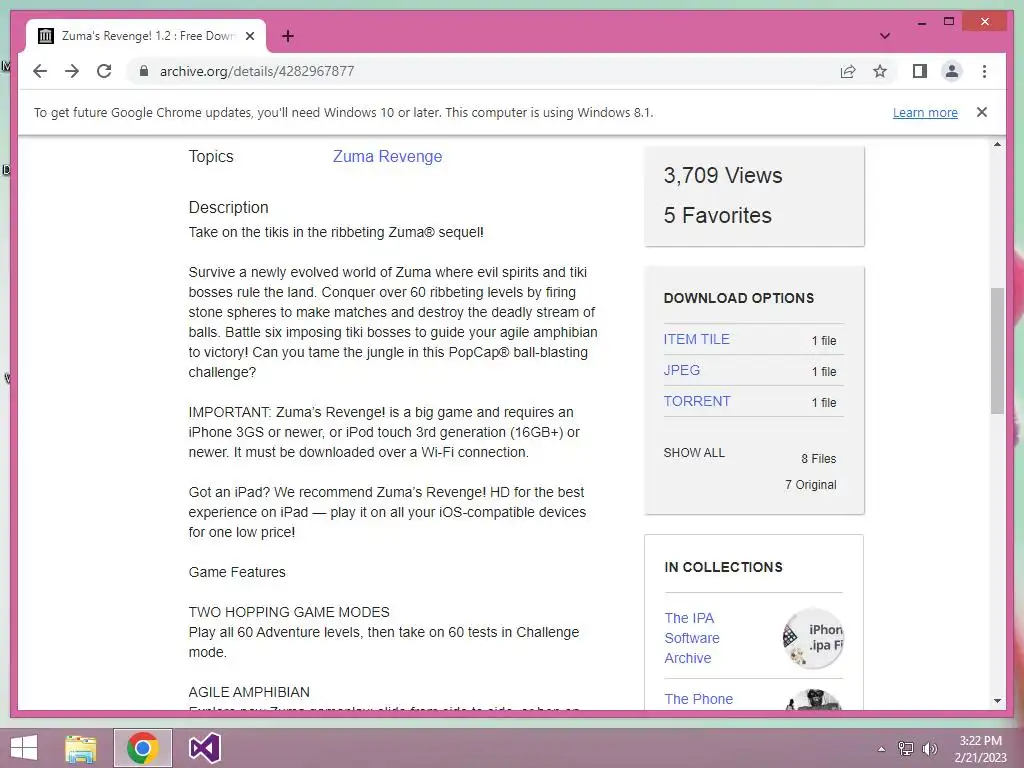Dismiss the Chrome update notification
This screenshot has height=768, width=1024.
(982, 112)
